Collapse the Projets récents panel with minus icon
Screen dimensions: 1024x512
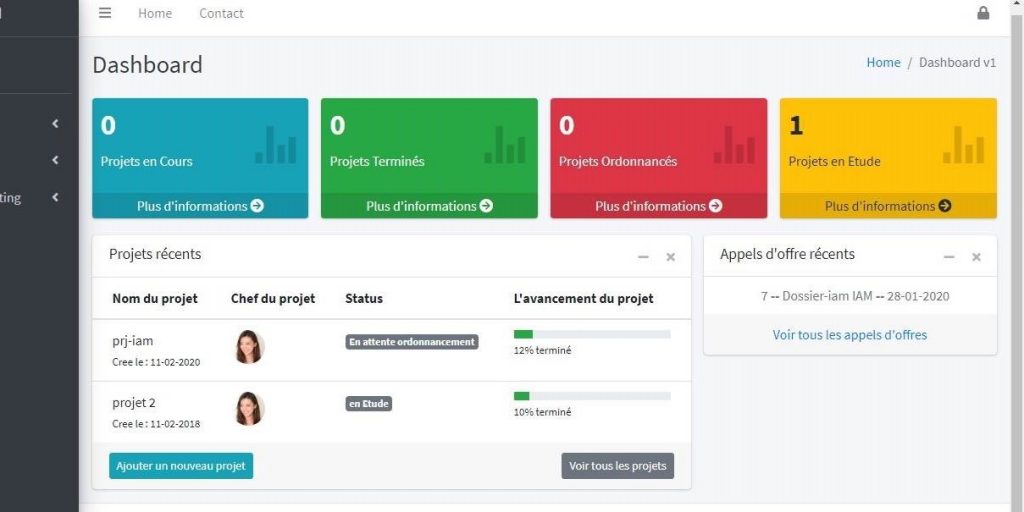[643, 257]
